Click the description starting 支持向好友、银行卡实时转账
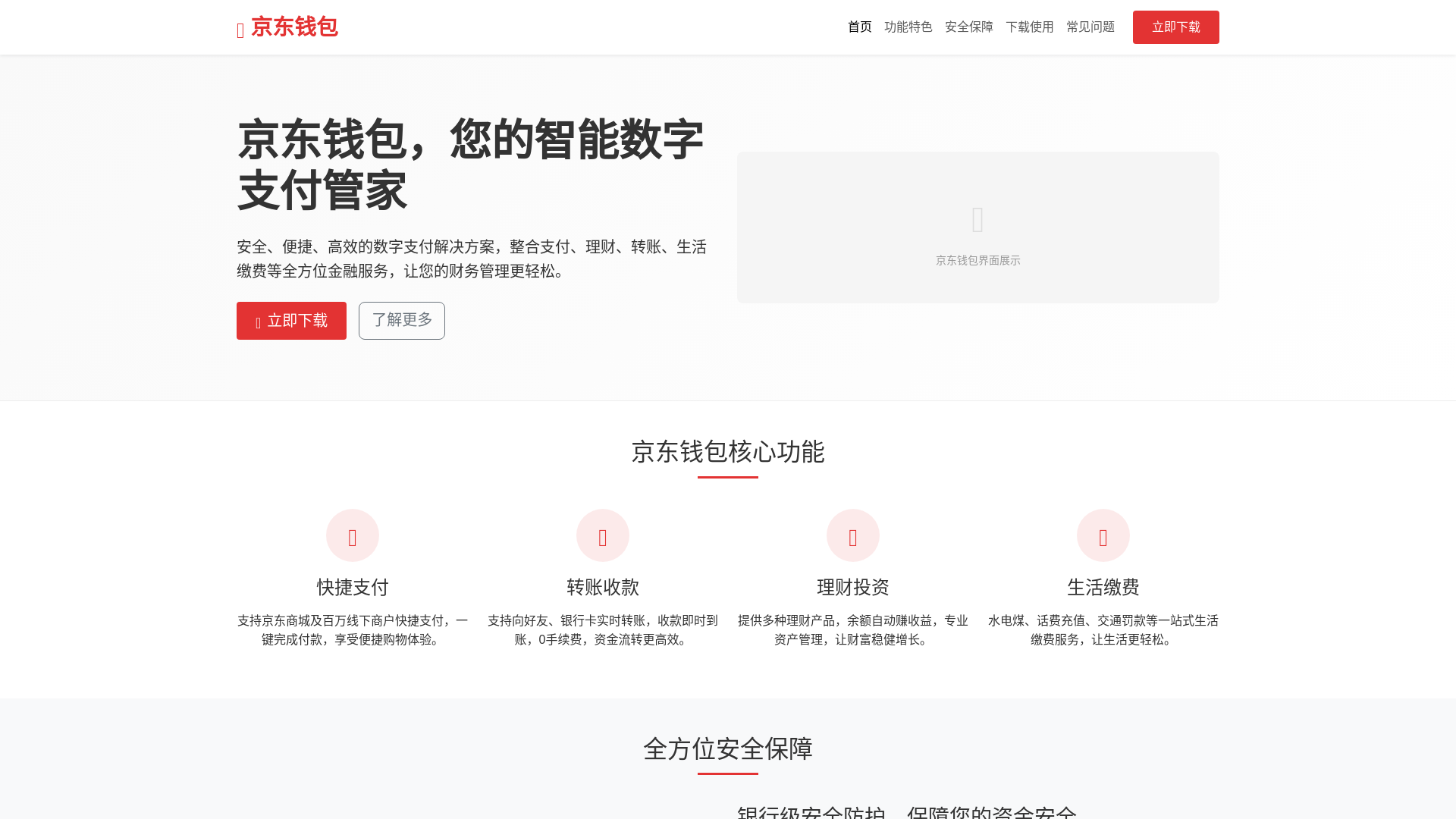Viewport: 1456px width, 819px height. pos(603,630)
